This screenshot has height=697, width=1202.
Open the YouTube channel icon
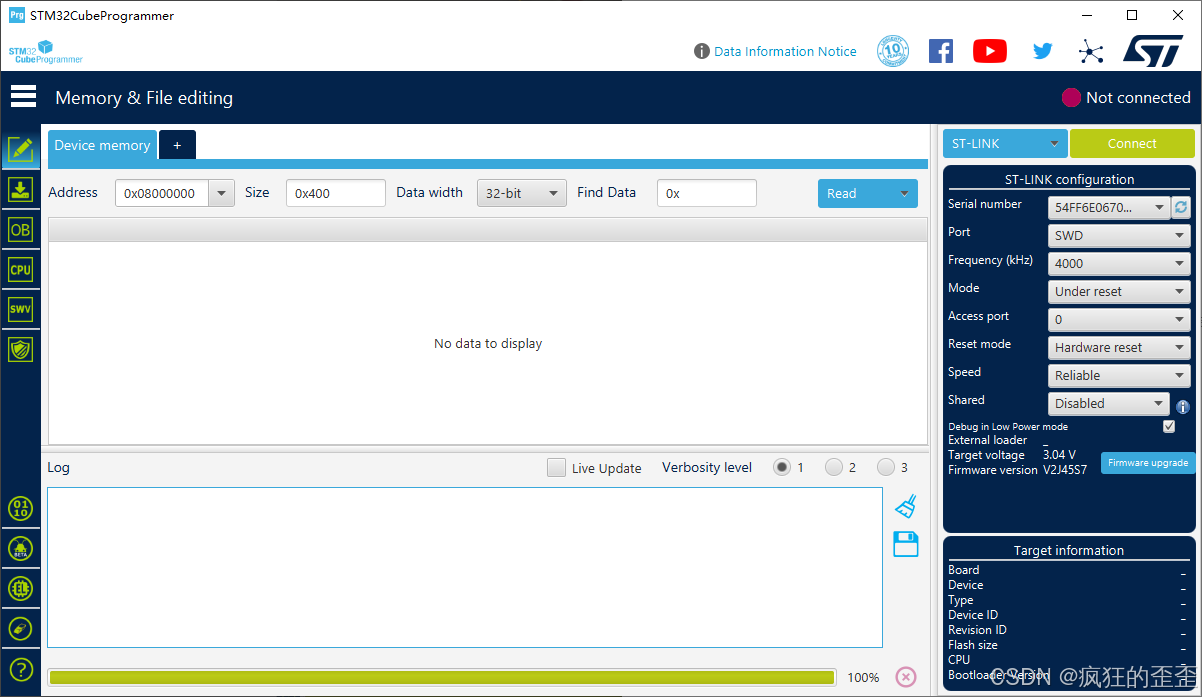(990, 51)
